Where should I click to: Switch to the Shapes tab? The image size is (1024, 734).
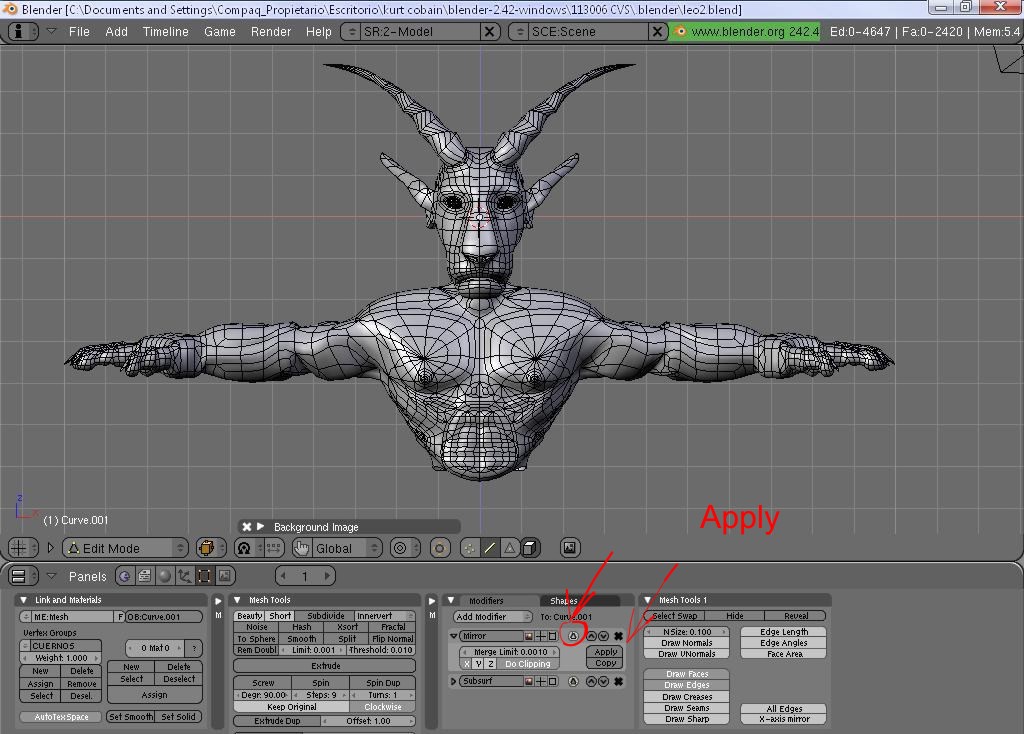564,601
